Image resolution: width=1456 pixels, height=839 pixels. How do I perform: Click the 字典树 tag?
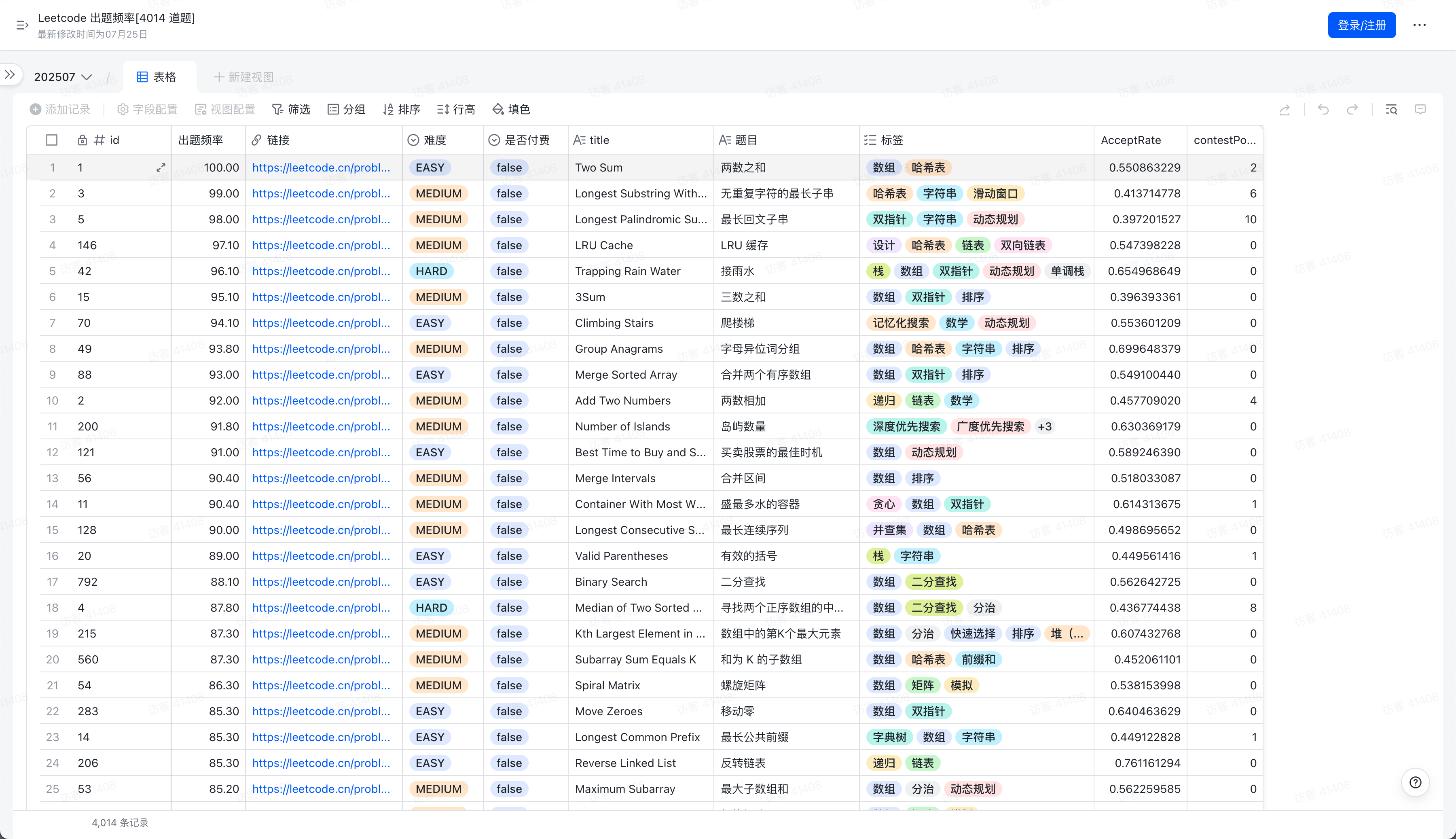889,737
